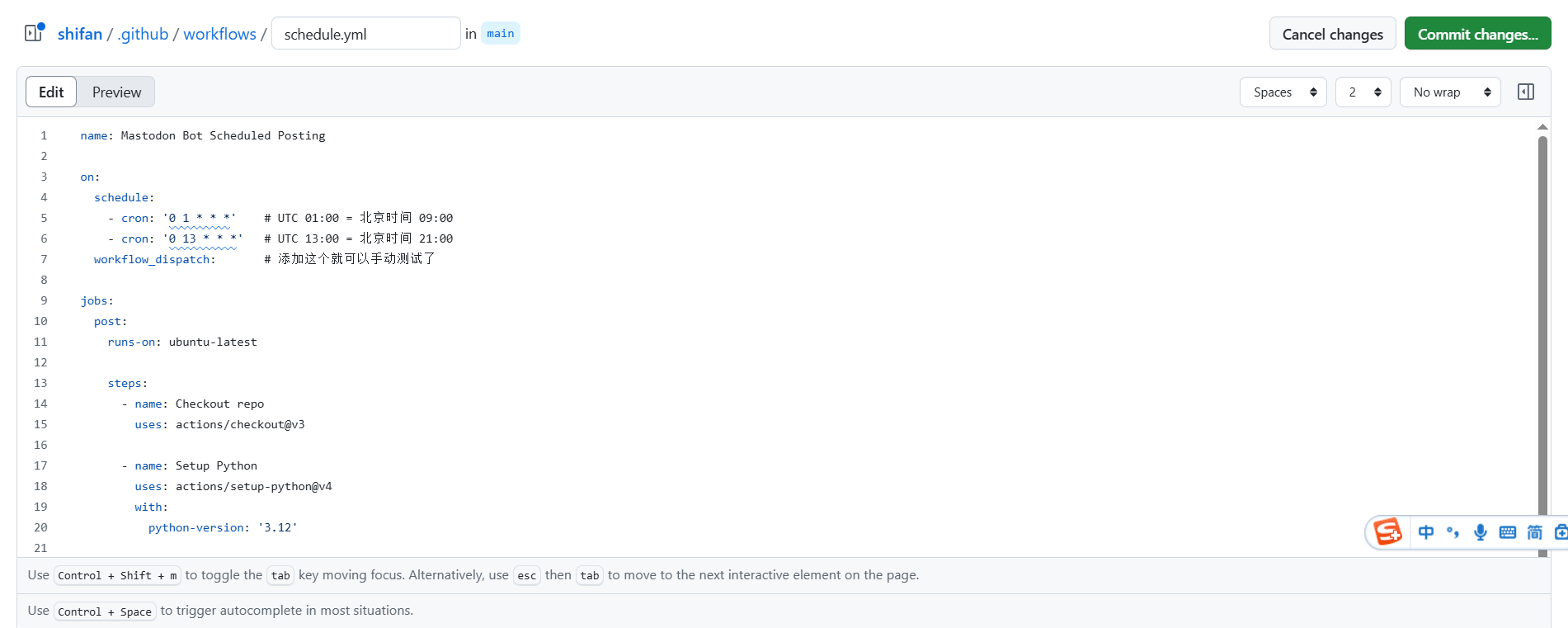Screen dimensions: 1568x628
Task: Click the 'actions/setup-python@v4' text
Action: (253, 486)
